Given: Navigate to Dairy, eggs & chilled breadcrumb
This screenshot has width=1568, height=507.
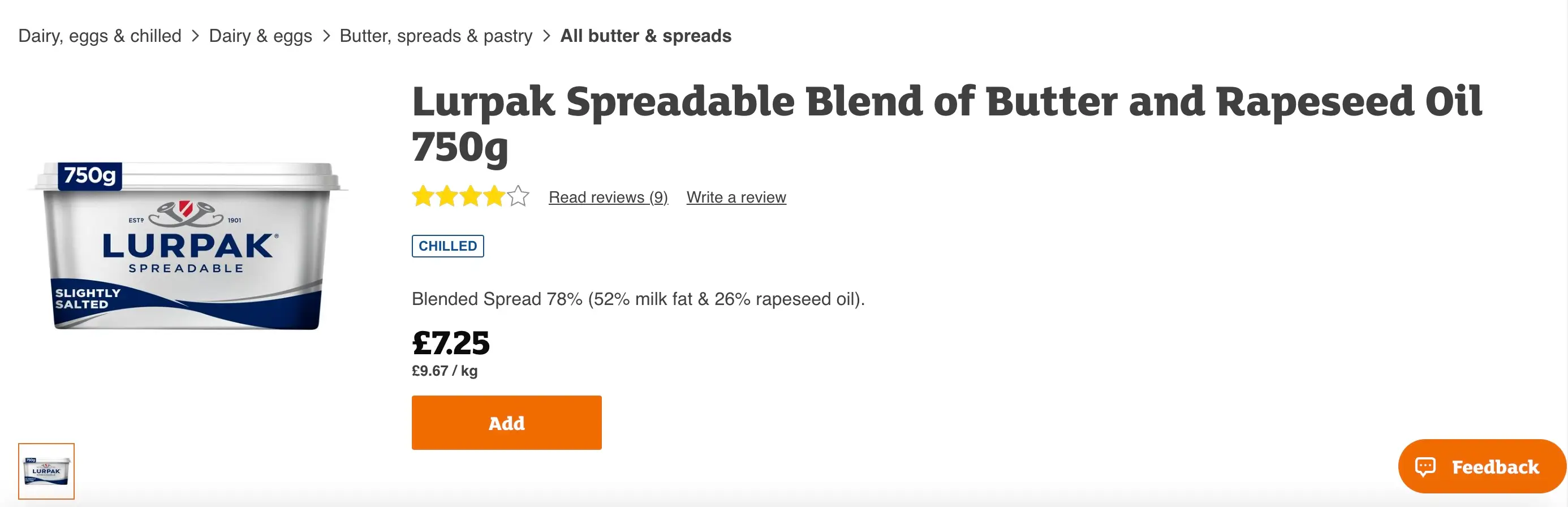Looking at the screenshot, I should [100, 36].
